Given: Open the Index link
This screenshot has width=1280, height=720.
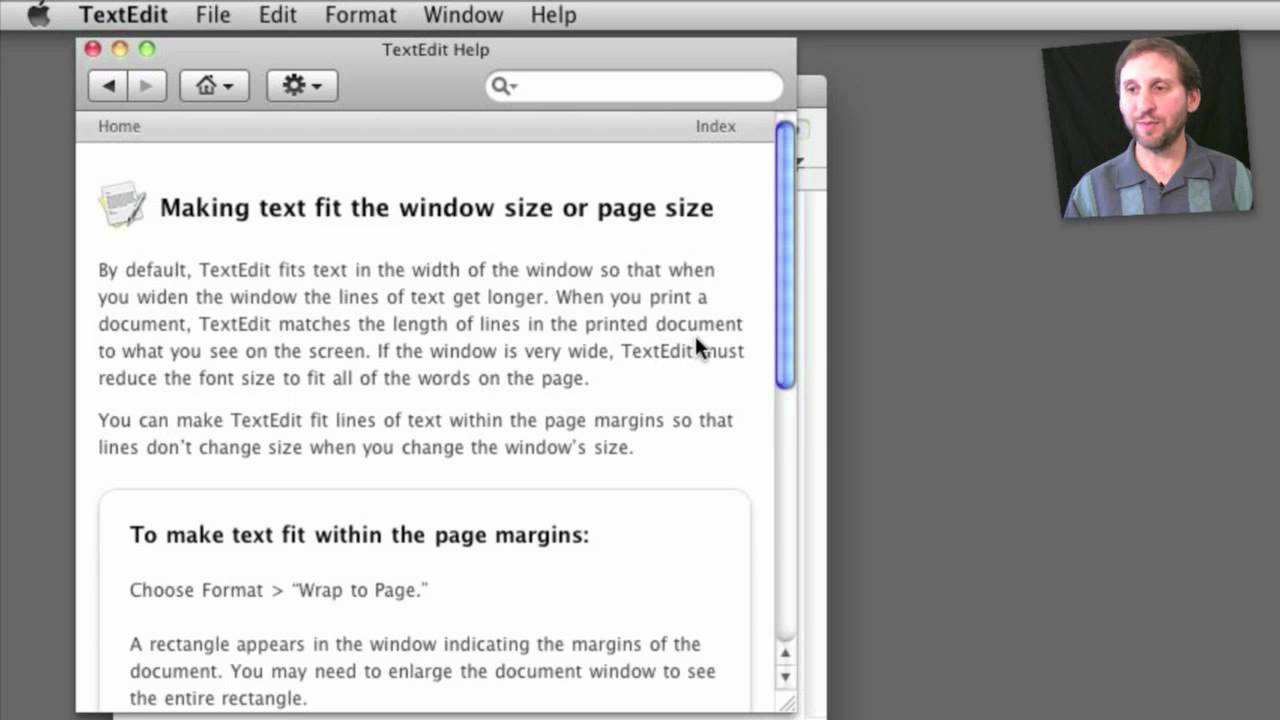Looking at the screenshot, I should [715, 126].
